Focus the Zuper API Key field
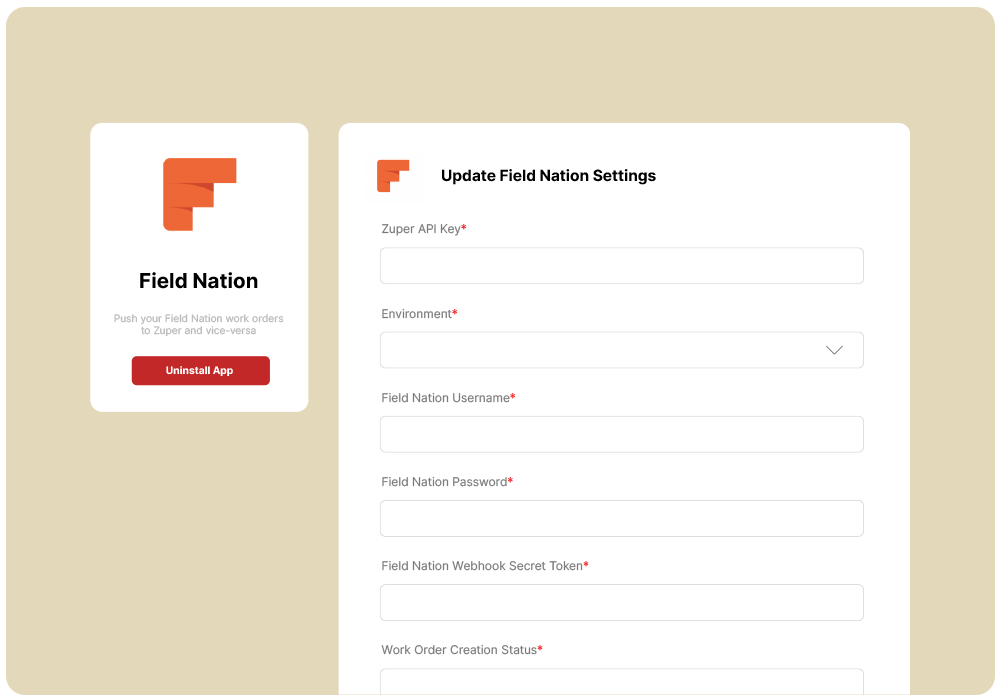 (x=622, y=266)
